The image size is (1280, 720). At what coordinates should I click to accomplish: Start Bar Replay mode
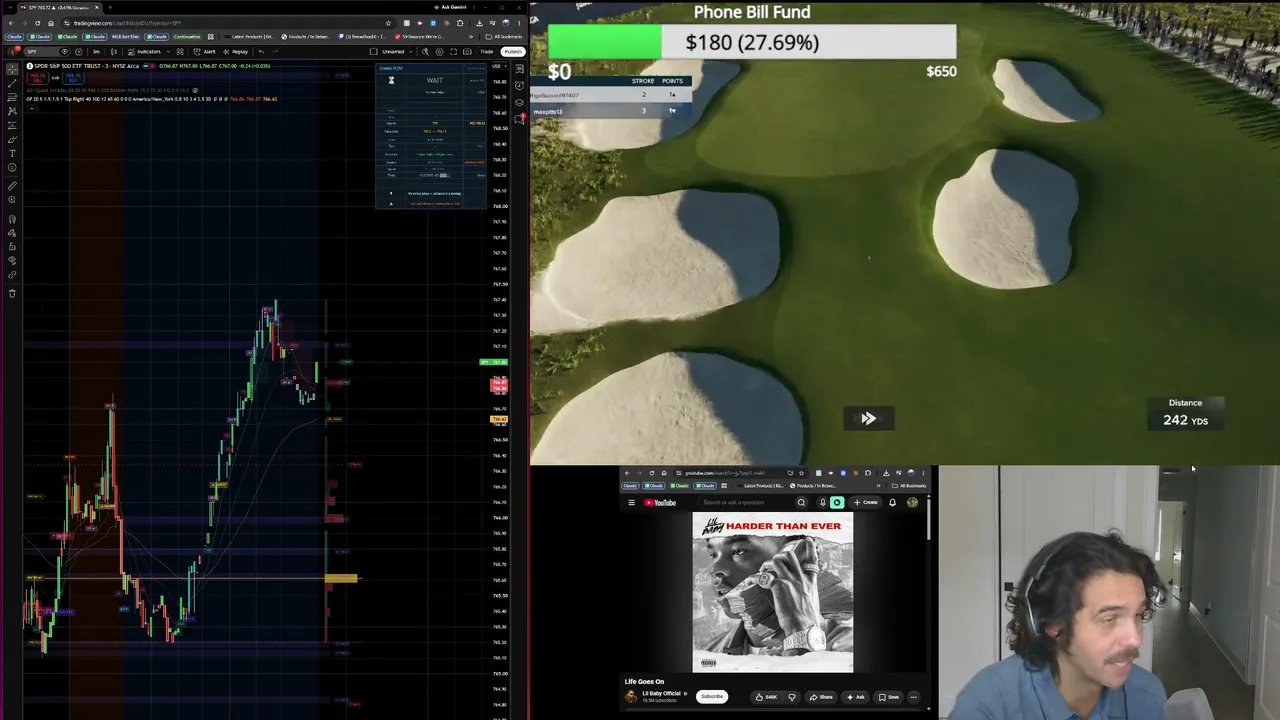[x=238, y=51]
